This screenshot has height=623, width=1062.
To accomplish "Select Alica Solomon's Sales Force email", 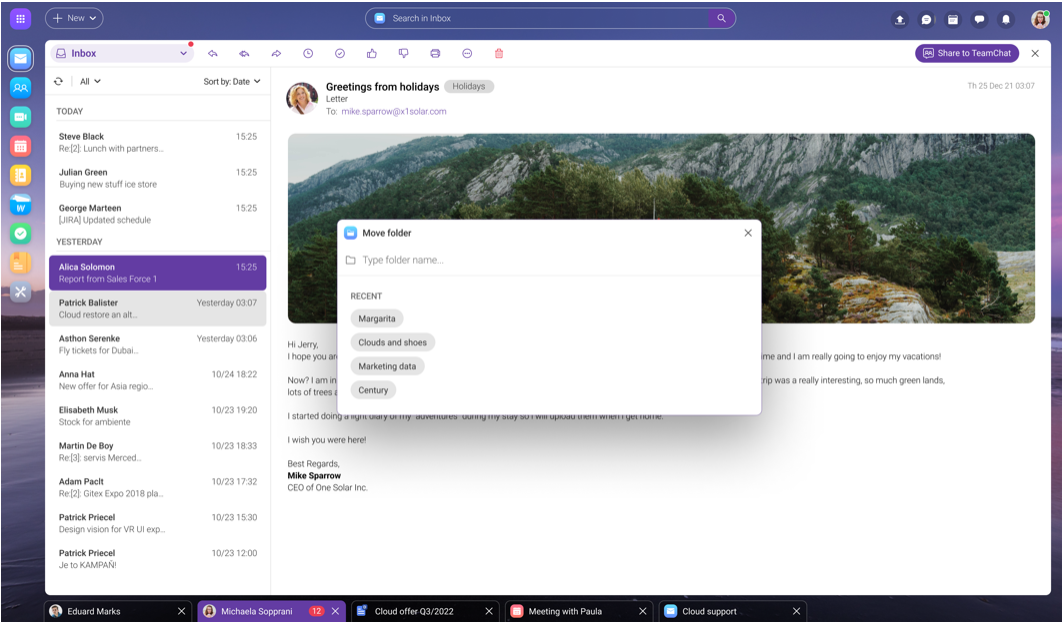I will (158, 273).
